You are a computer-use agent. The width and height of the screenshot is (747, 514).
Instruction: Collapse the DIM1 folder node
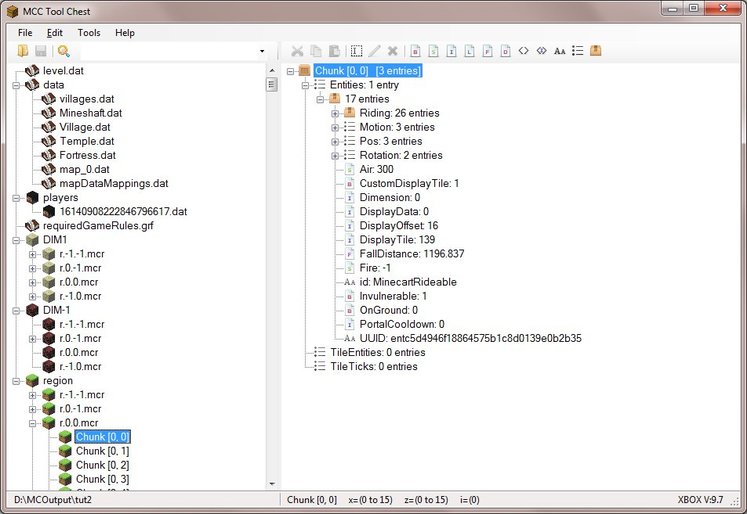tap(16, 241)
